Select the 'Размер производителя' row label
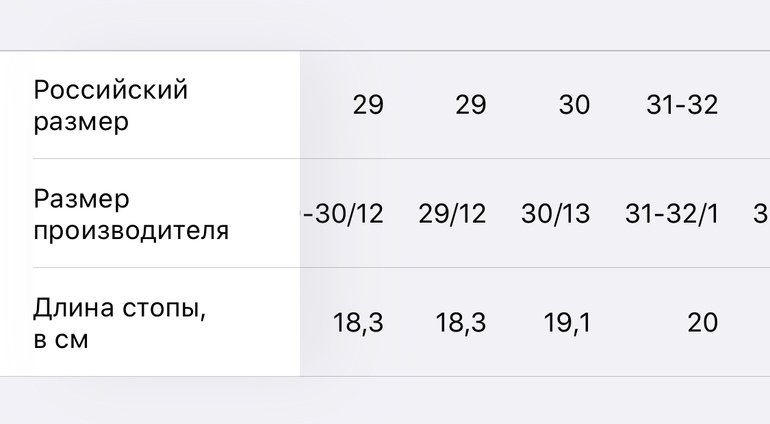 [130, 214]
